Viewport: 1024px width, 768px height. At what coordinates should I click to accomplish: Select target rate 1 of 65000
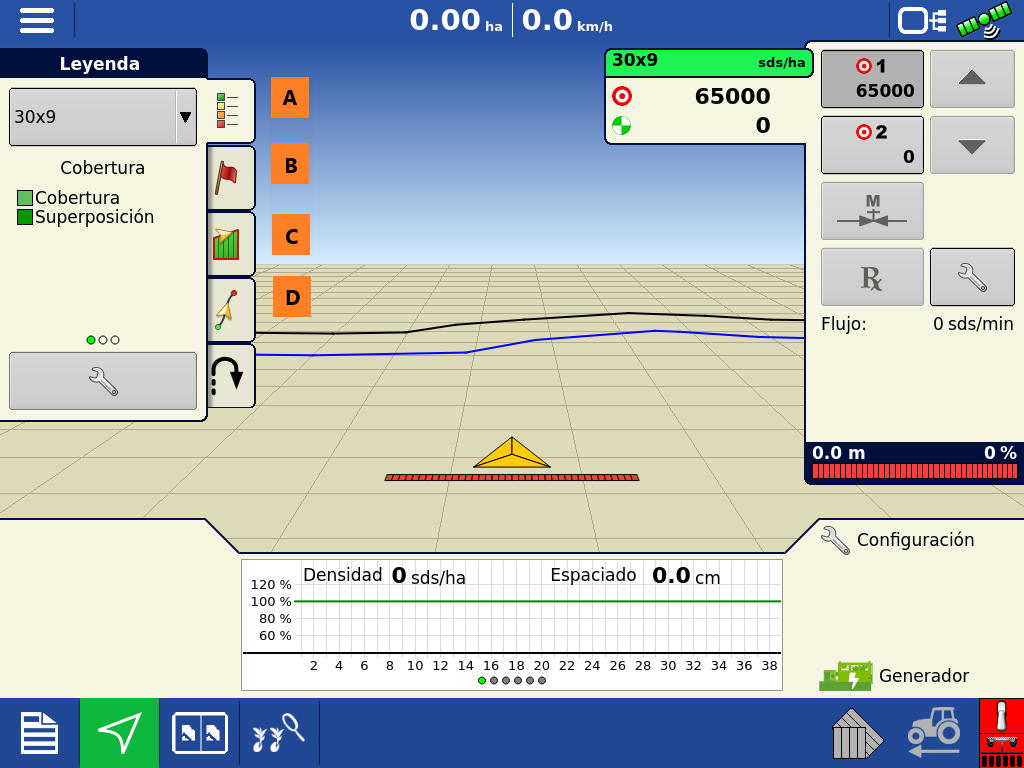872,79
